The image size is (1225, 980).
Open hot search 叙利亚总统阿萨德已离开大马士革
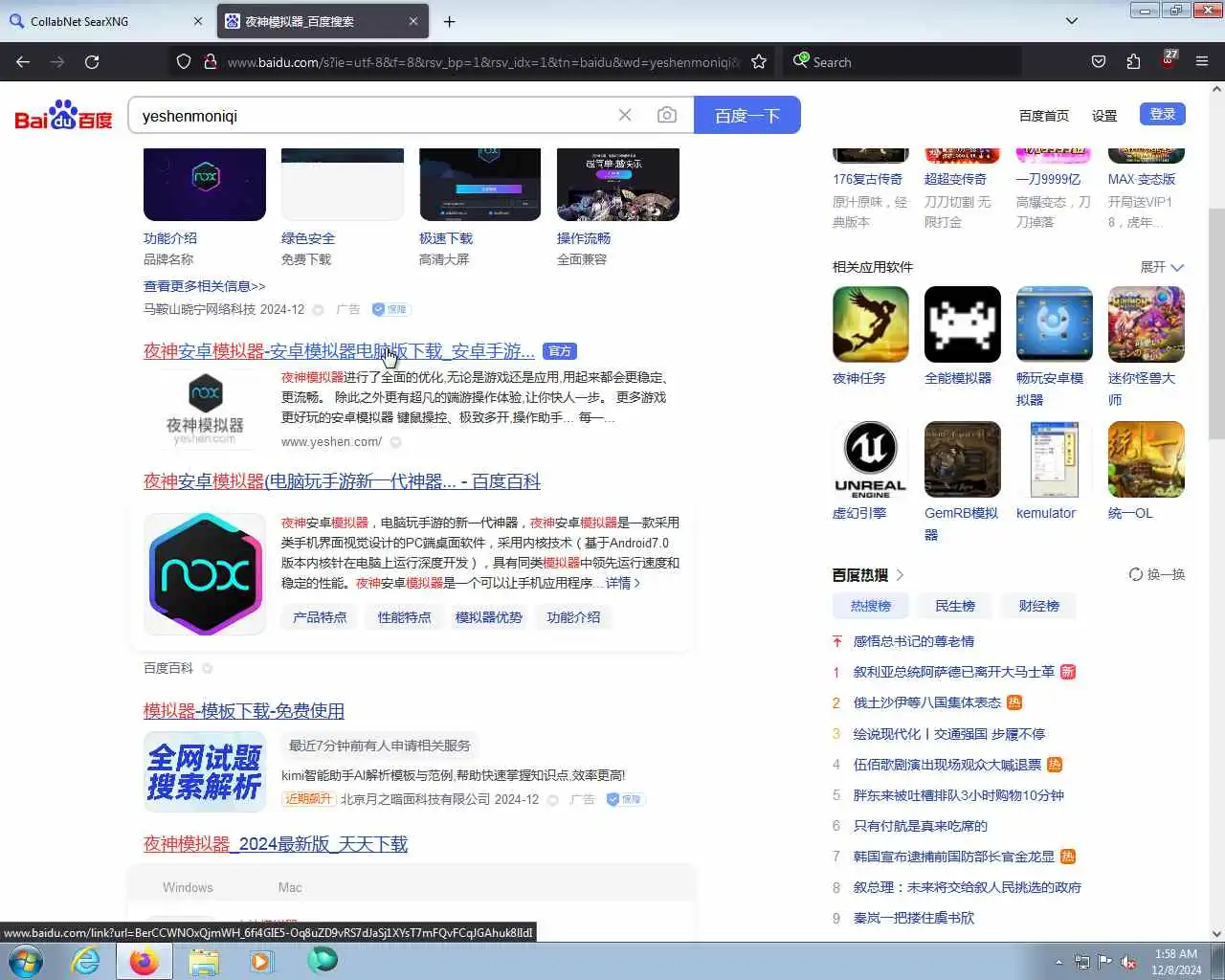954,672
